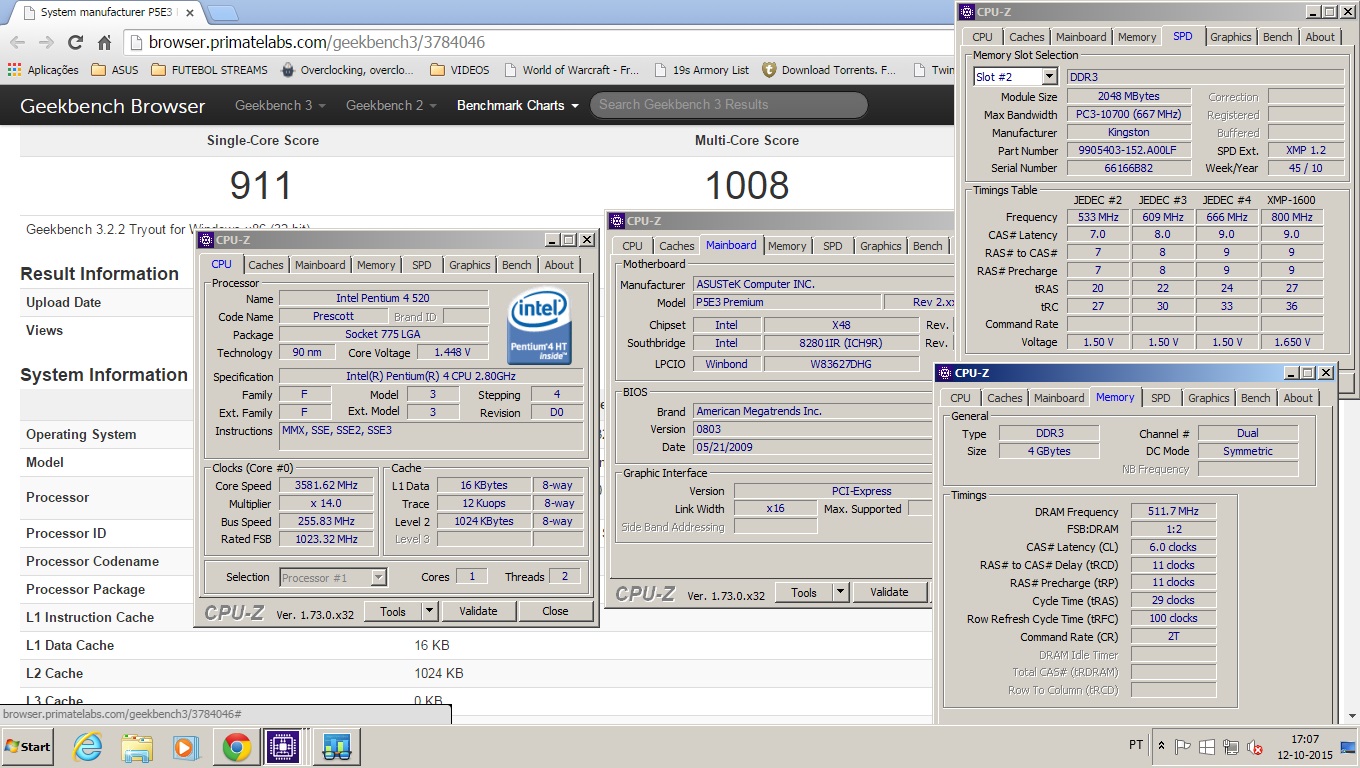Open the FUTEBOL STREAMS bookmark folder
Screen dimensions: 1360x768
coord(209,70)
